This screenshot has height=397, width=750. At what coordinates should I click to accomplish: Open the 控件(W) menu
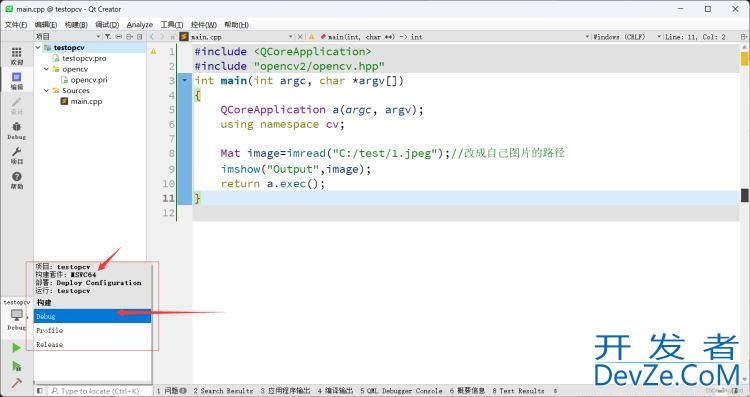[204, 24]
